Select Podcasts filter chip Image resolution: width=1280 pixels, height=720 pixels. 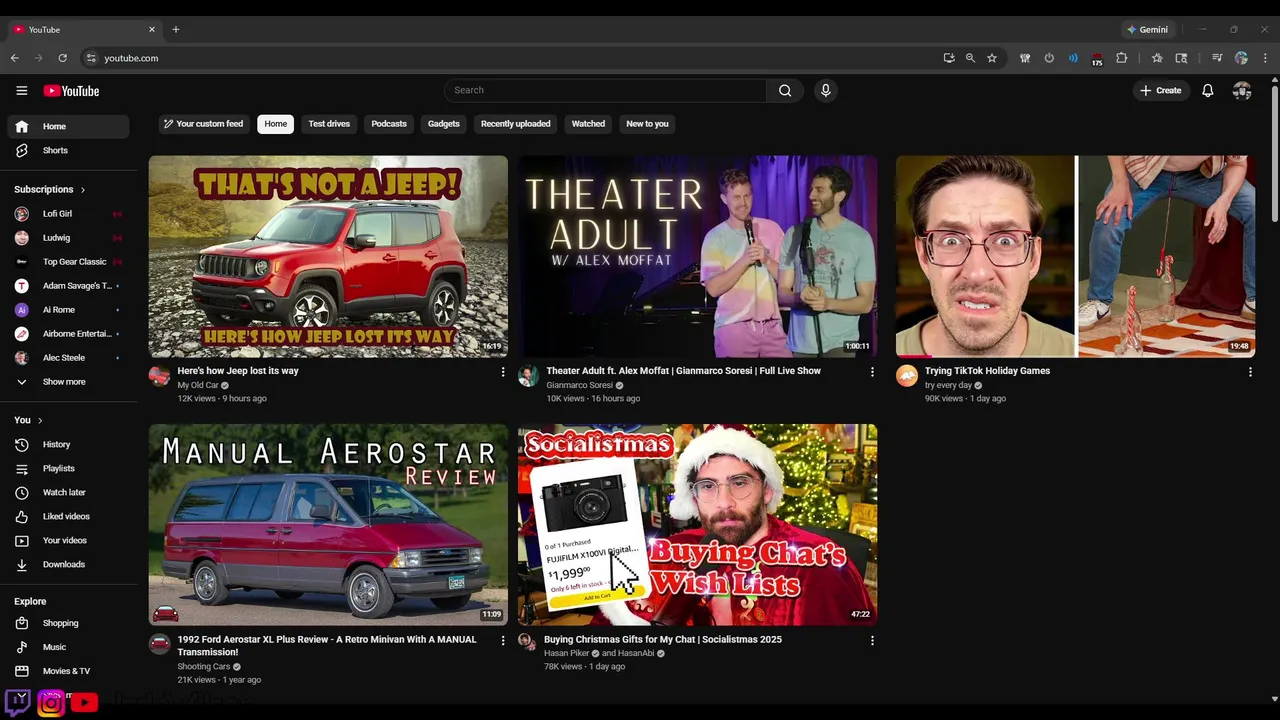(389, 124)
